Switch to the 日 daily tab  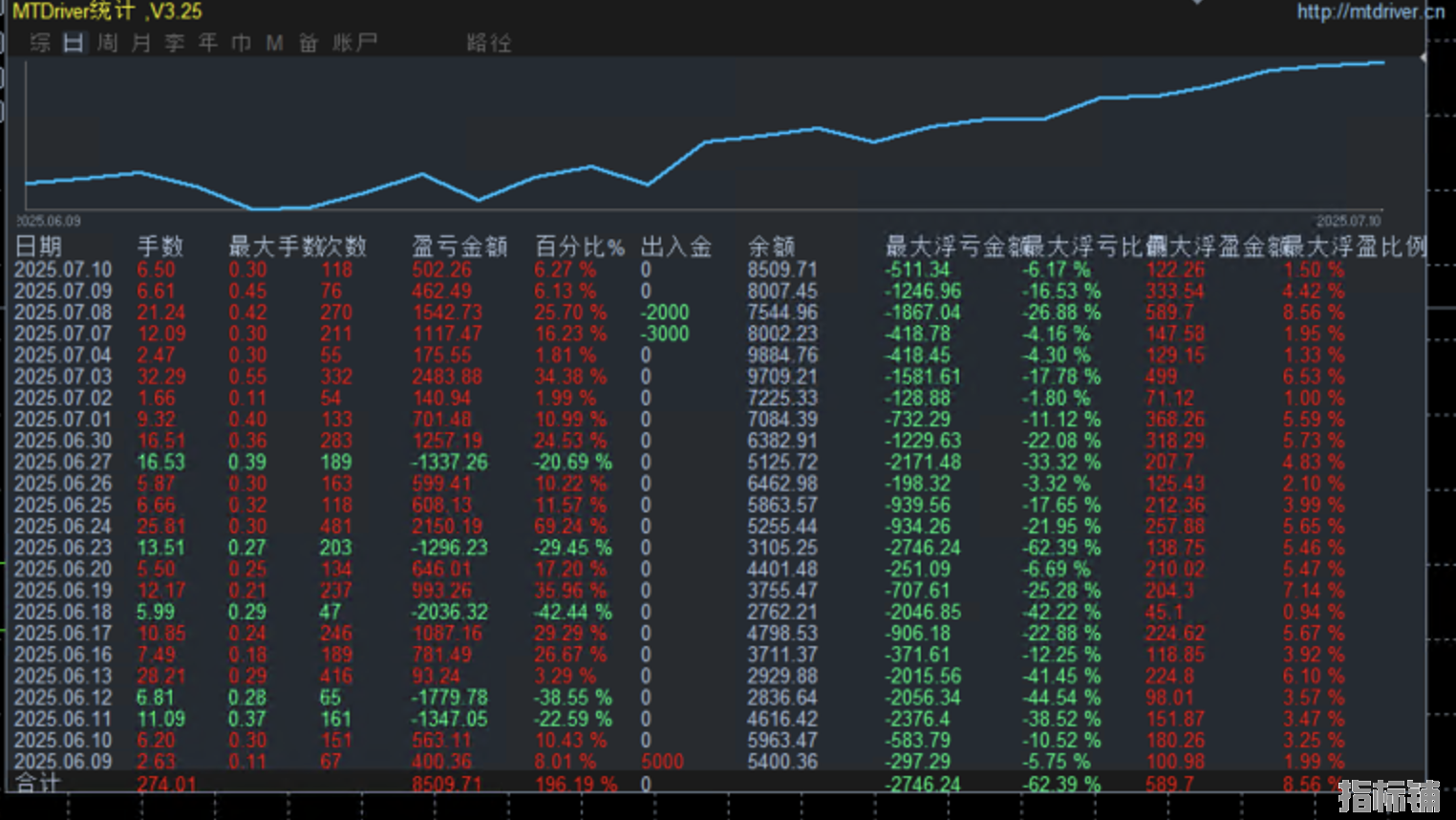(x=74, y=43)
